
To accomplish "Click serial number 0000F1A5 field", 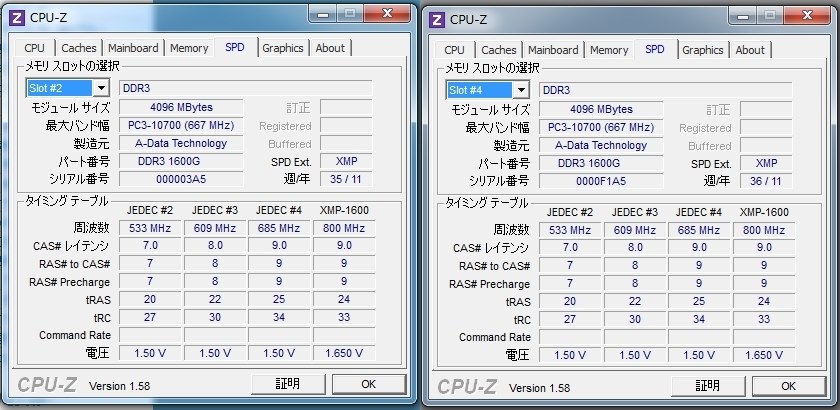I will click(x=601, y=181).
